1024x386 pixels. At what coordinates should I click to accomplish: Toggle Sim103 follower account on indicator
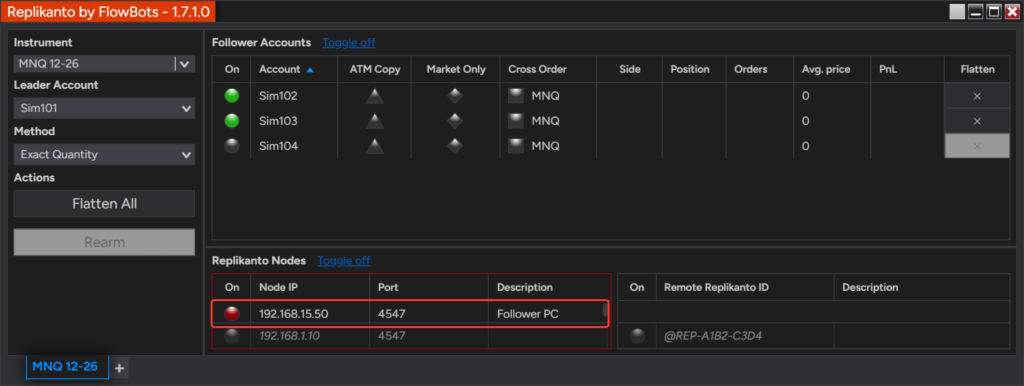coord(231,121)
